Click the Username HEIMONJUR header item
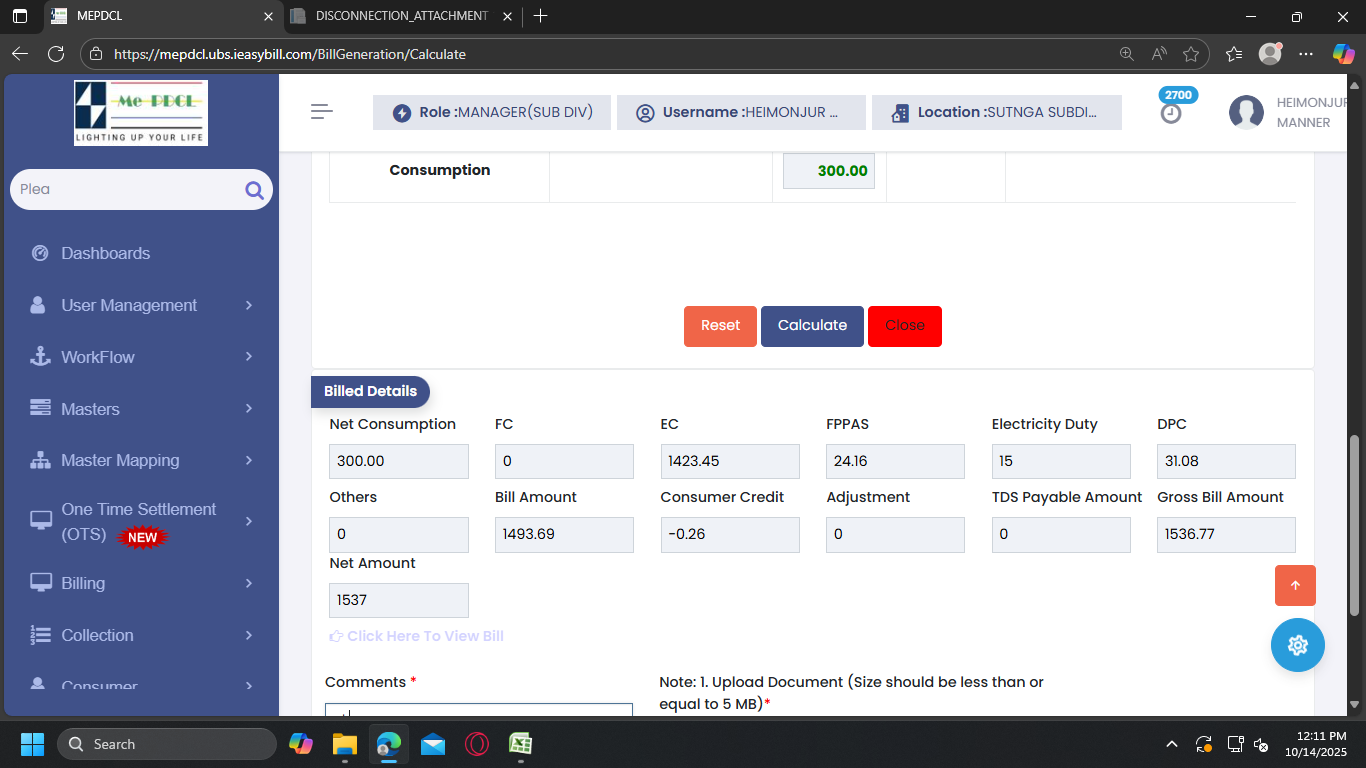Image resolution: width=1366 pixels, height=768 pixels. click(x=741, y=112)
